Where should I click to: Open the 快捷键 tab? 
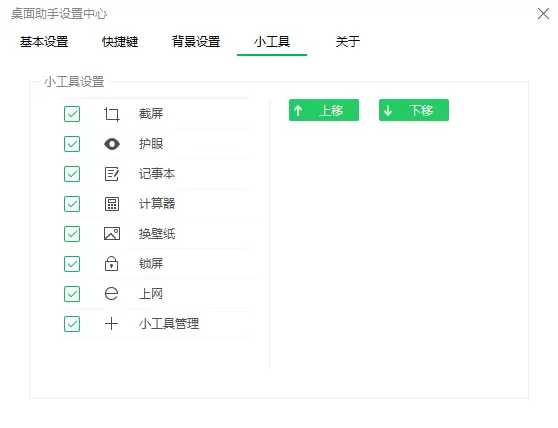(120, 42)
